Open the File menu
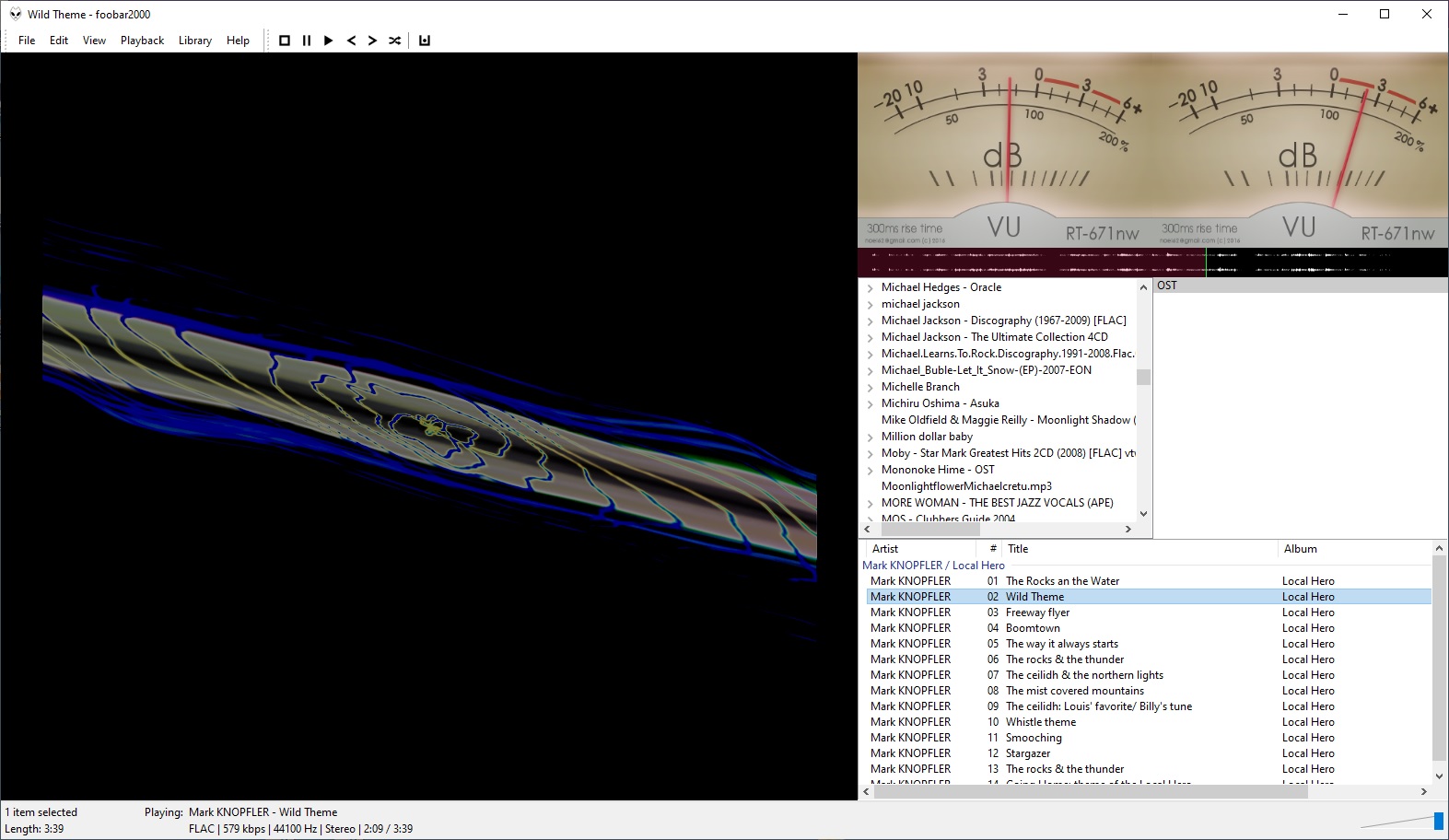Viewport: 1449px width, 840px height. point(27,41)
